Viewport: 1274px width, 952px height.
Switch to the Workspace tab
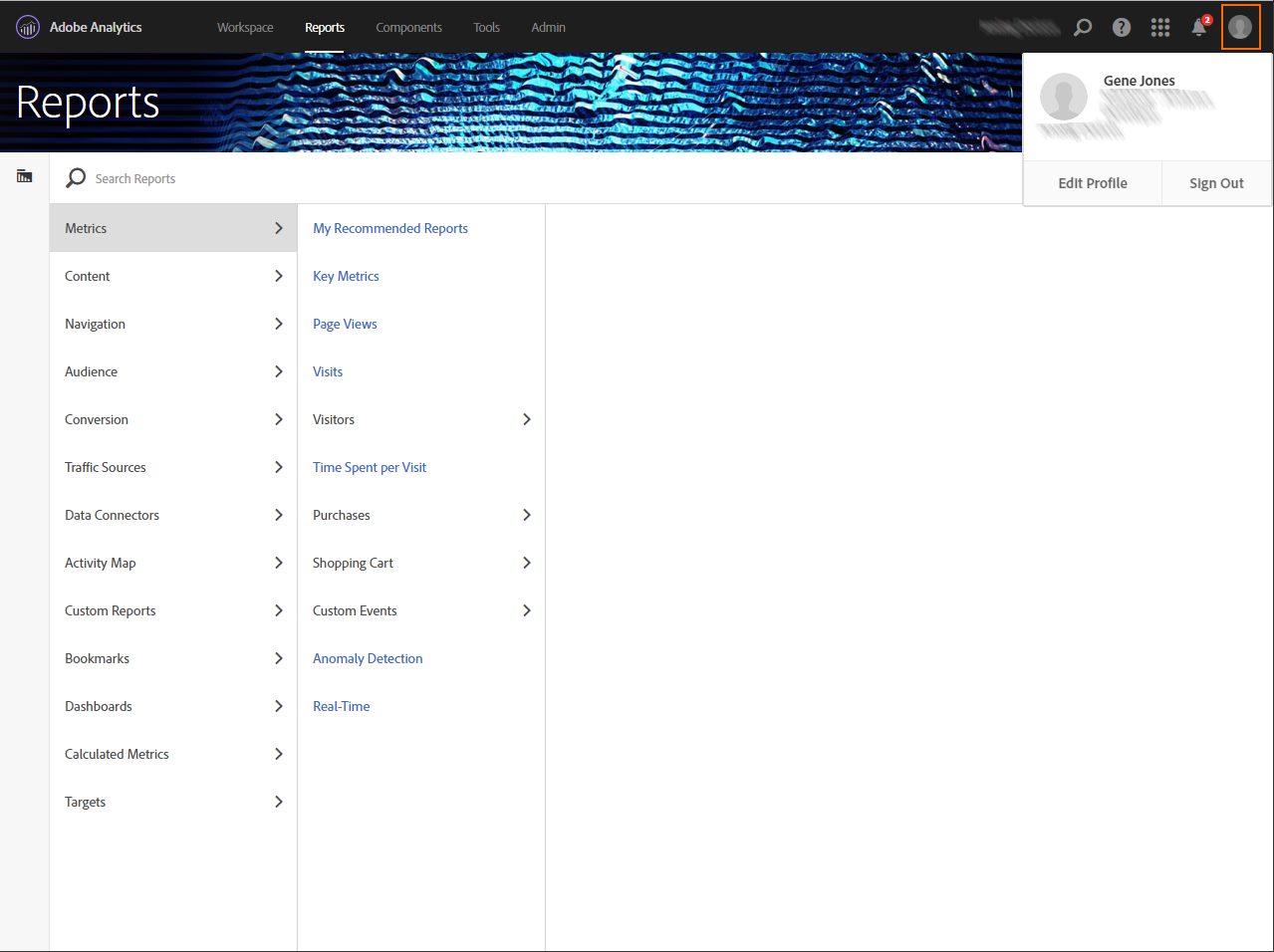[x=245, y=27]
